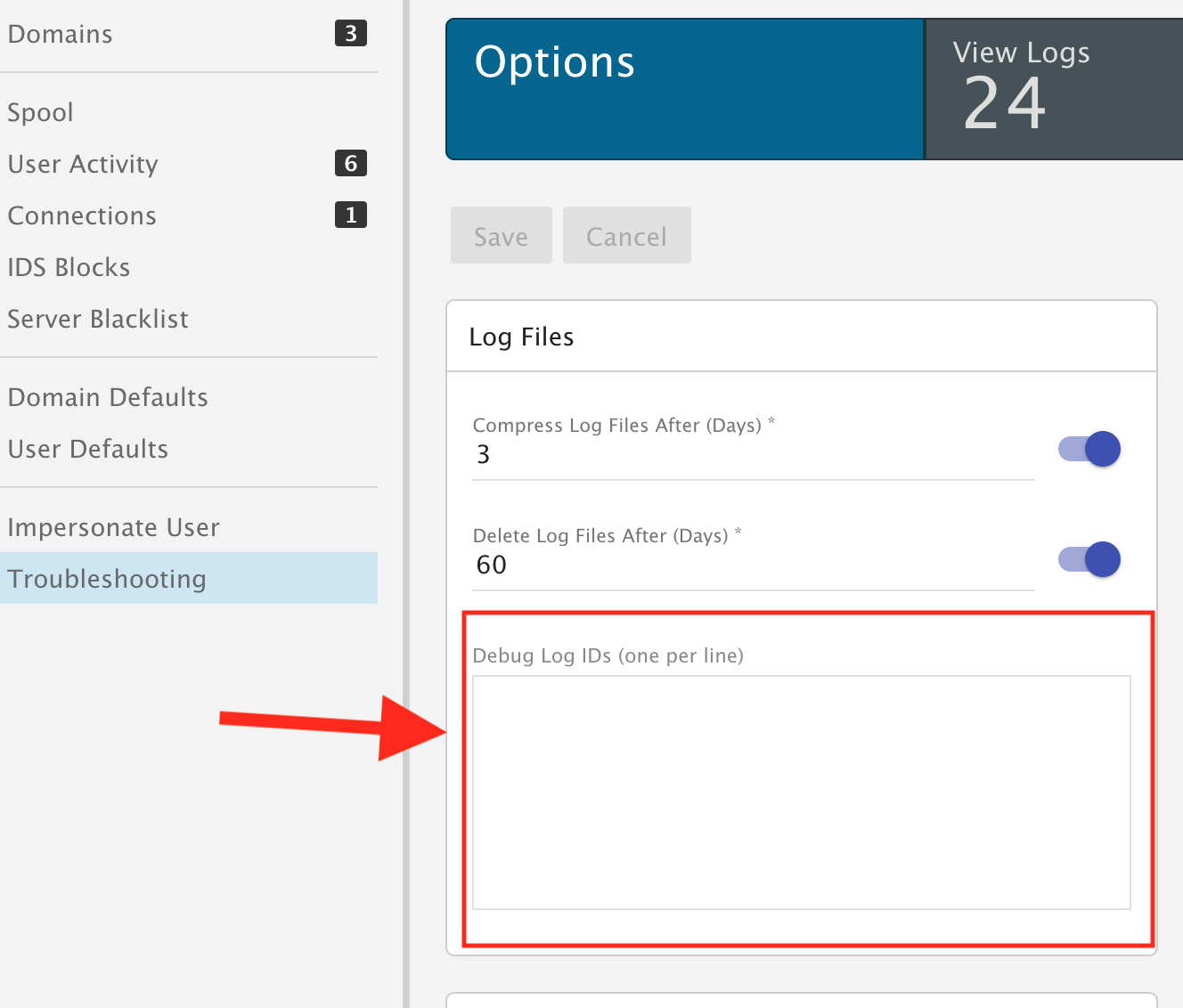The width and height of the screenshot is (1183, 1008).
Task: Click the Cancel button
Action: (x=626, y=236)
